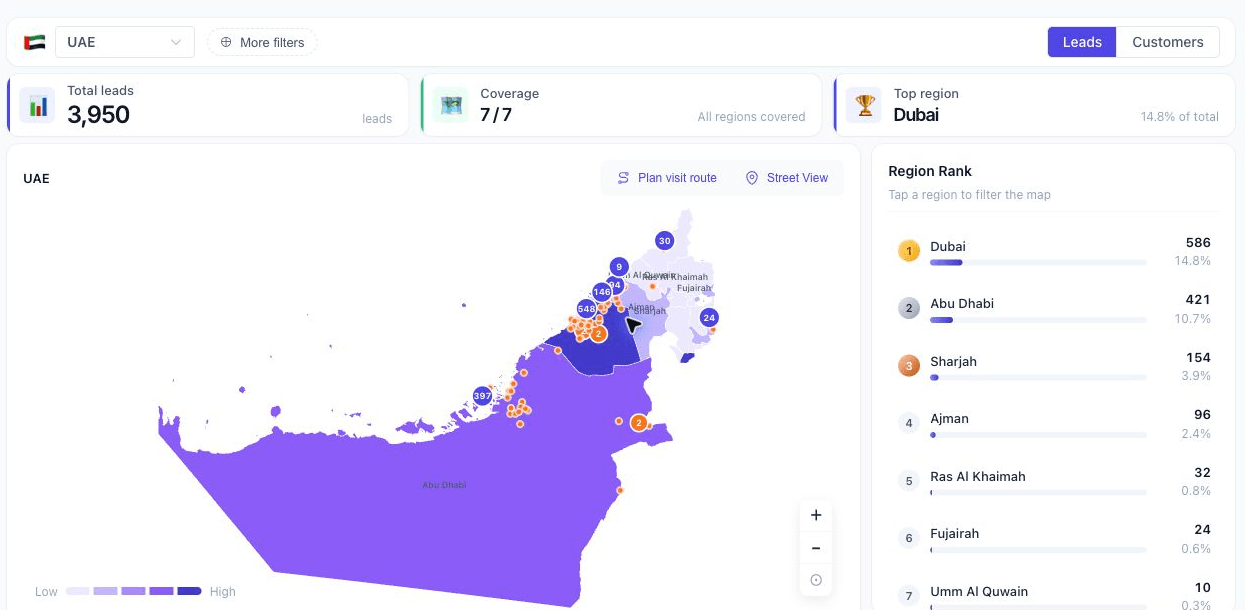The width and height of the screenshot is (1245, 610).
Task: Click the UAE flag icon
Action: (35, 42)
